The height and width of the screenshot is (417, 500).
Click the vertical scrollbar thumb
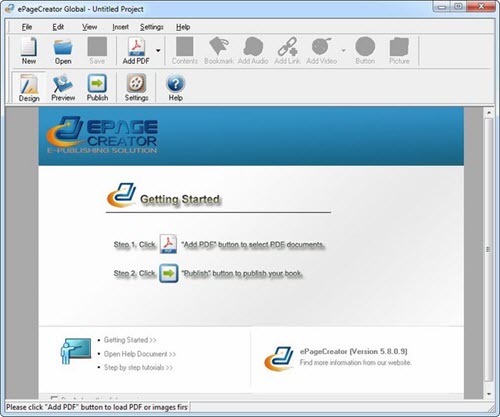click(489, 250)
